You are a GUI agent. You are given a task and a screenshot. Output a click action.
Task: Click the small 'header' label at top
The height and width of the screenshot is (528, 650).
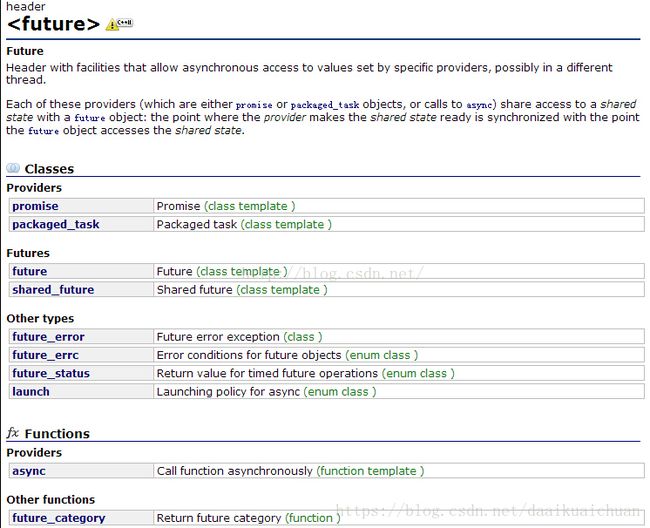pyautogui.click(x=26, y=6)
